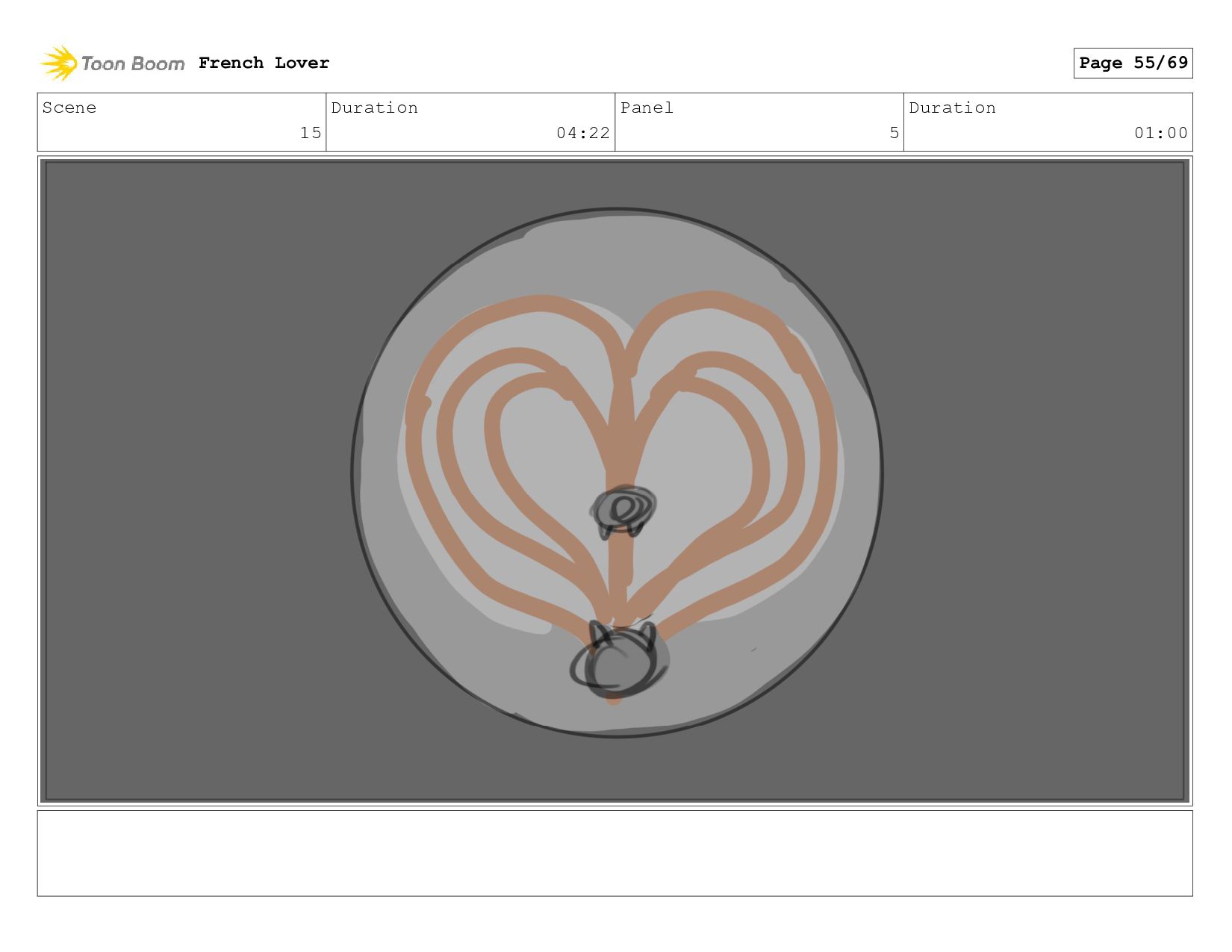The height and width of the screenshot is (952, 1232).
Task: Click the heart latte art storyboard panel
Action: tap(615, 481)
